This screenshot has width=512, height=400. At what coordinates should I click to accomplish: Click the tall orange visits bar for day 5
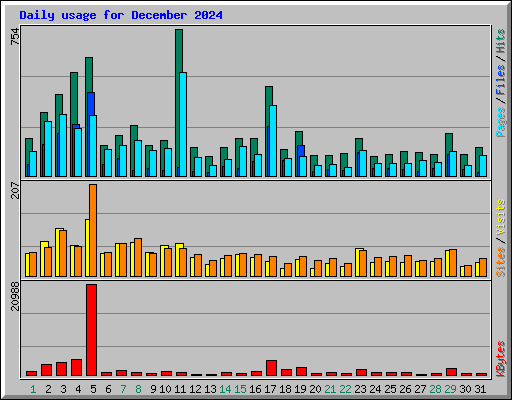pyautogui.click(x=93, y=230)
